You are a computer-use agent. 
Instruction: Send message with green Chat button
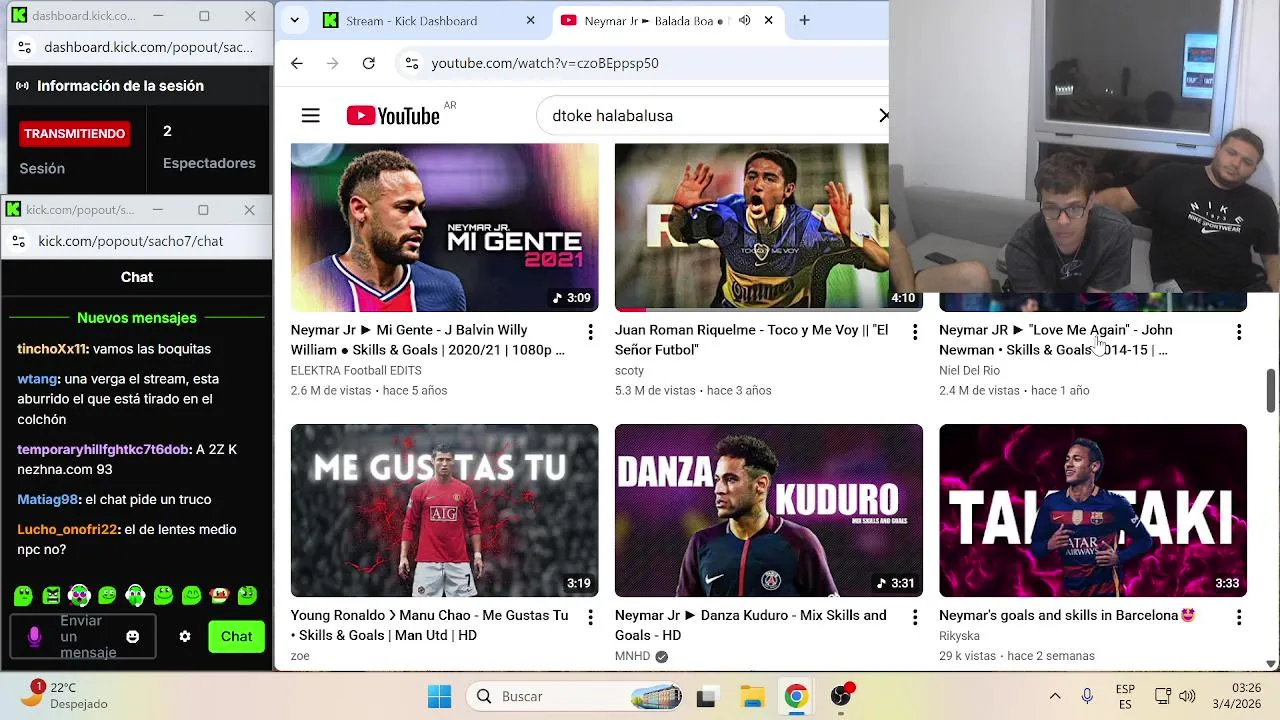coord(236,636)
